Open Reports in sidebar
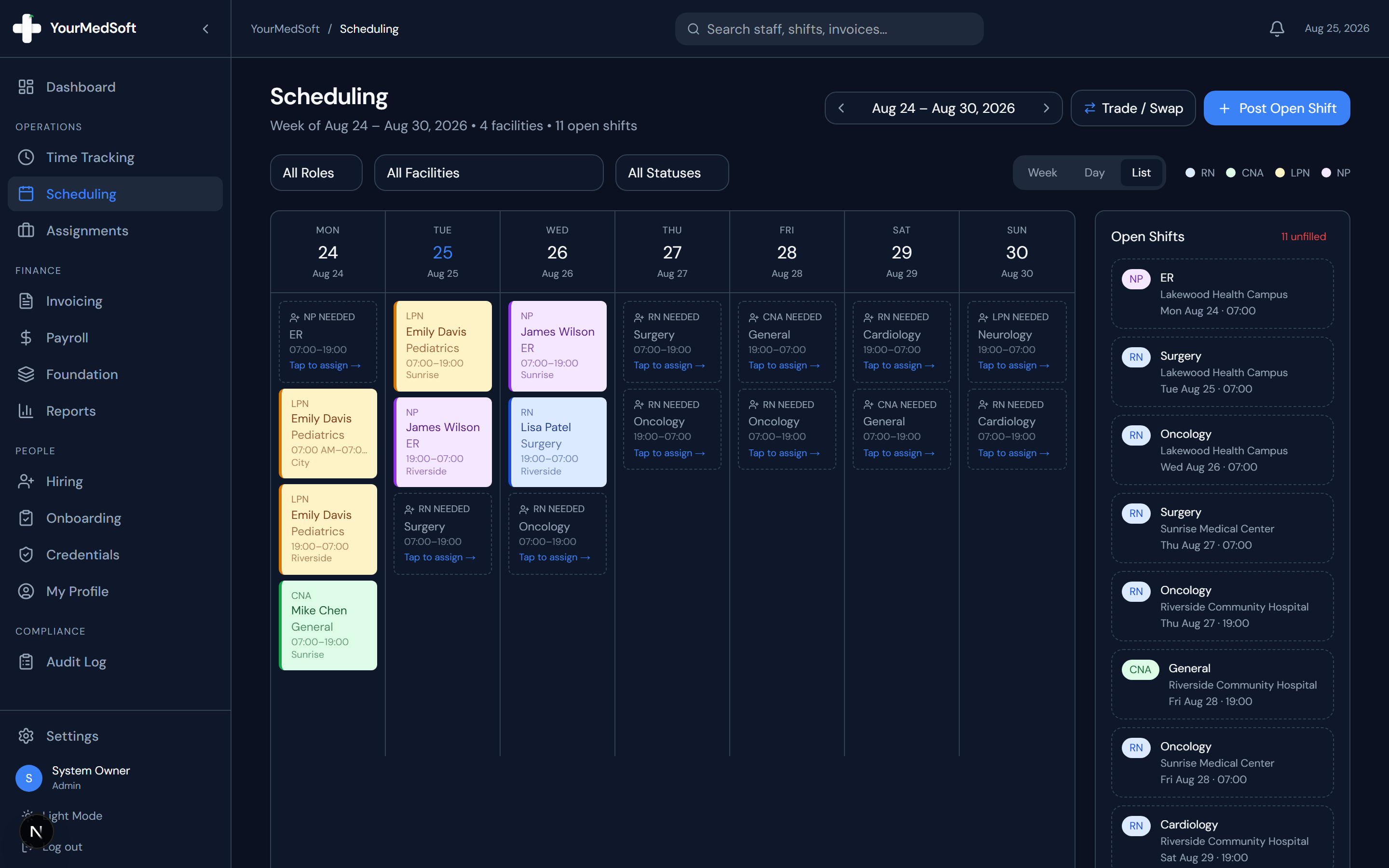This screenshot has height=868, width=1389. [x=115, y=411]
